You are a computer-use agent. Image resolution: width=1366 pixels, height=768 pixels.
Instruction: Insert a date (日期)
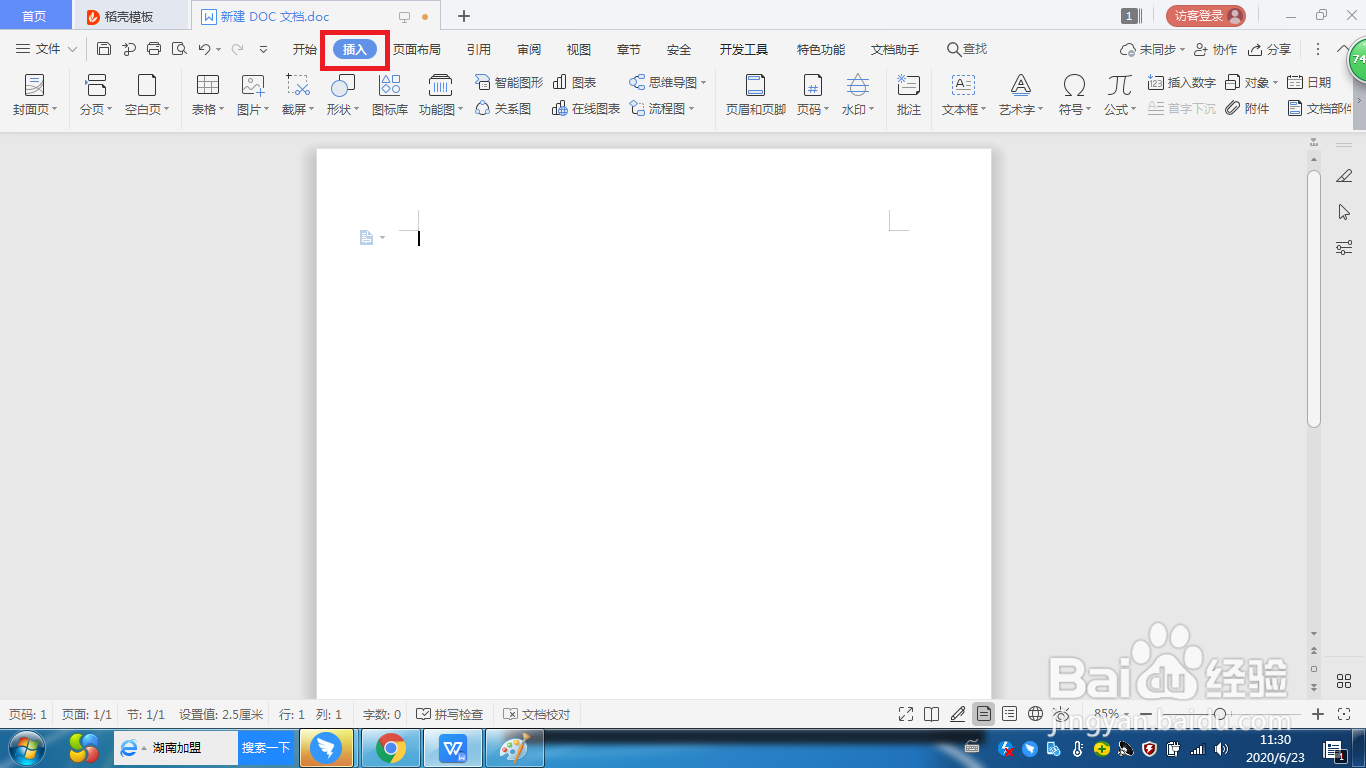click(x=1309, y=83)
